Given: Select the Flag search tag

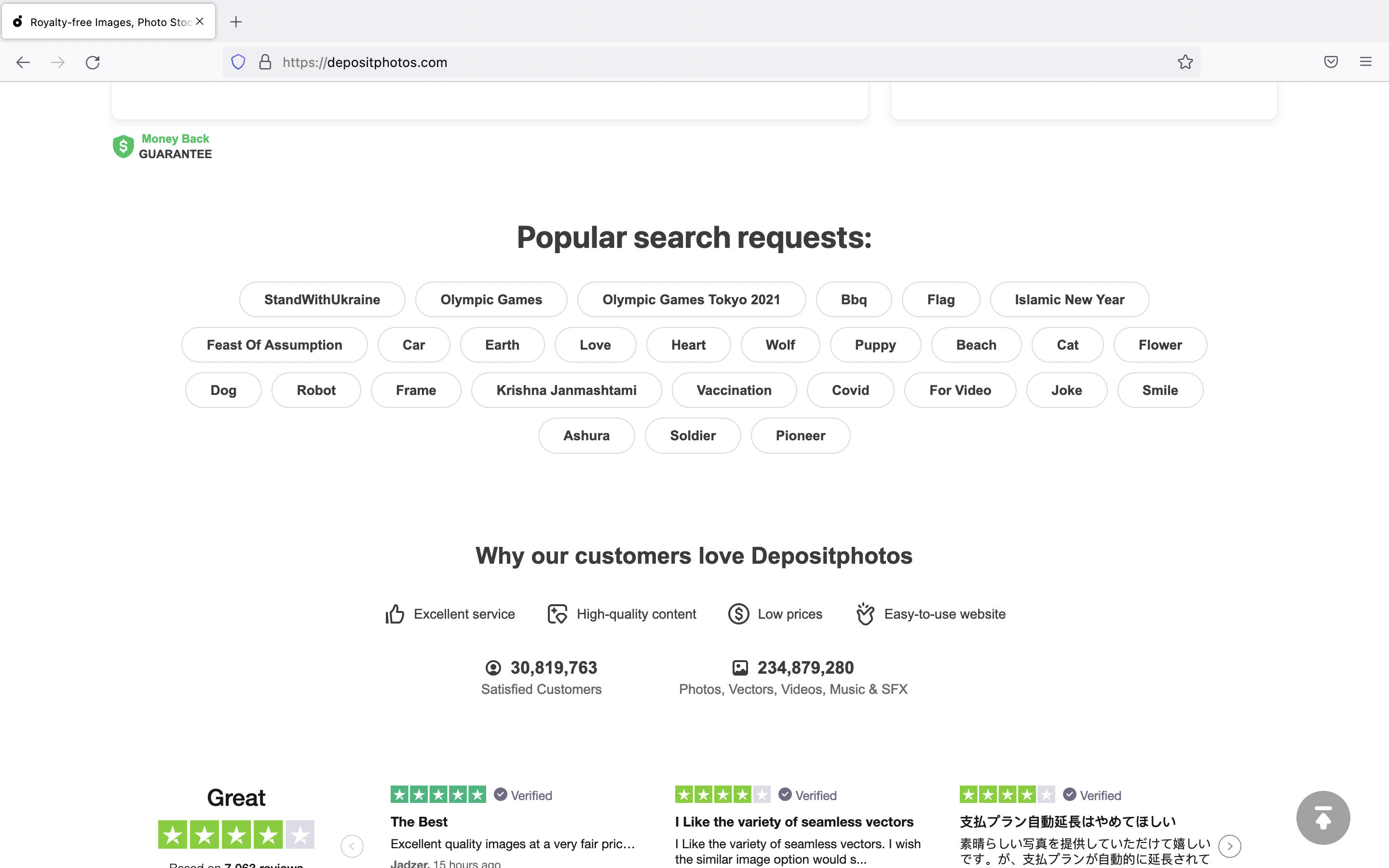Looking at the screenshot, I should pos(941,299).
